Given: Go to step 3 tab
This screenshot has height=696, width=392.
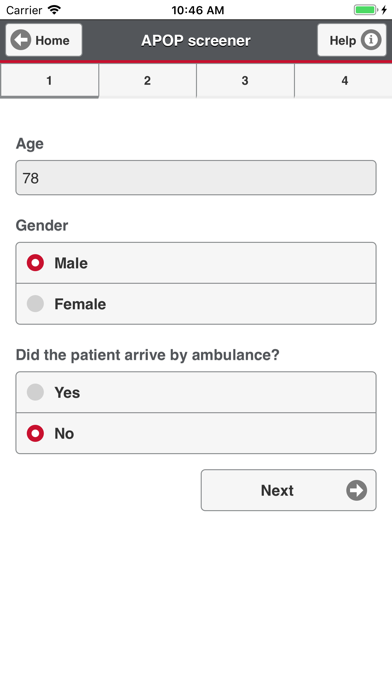Looking at the screenshot, I should point(245,80).
